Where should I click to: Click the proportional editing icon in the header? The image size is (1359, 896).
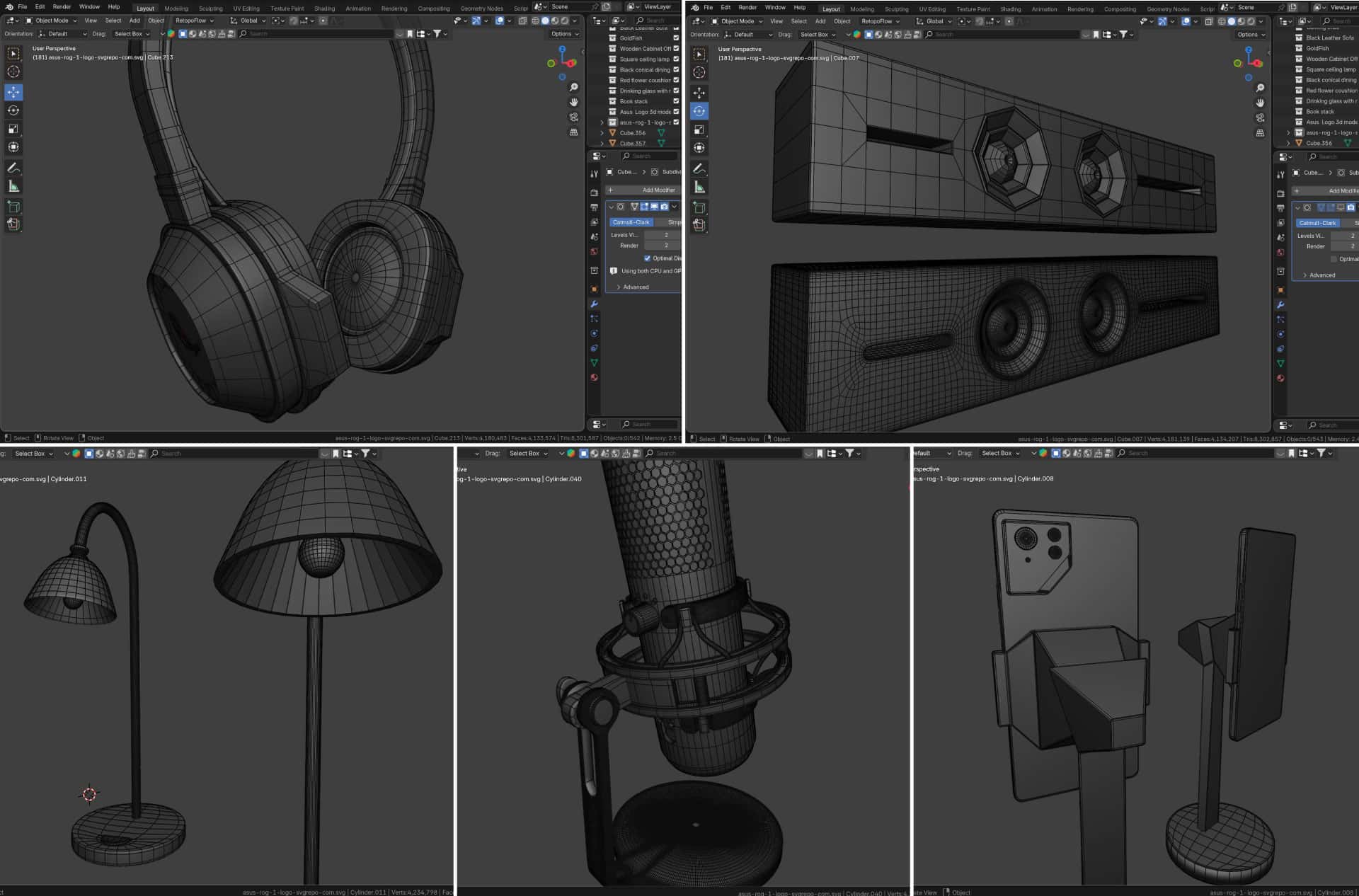[x=322, y=21]
